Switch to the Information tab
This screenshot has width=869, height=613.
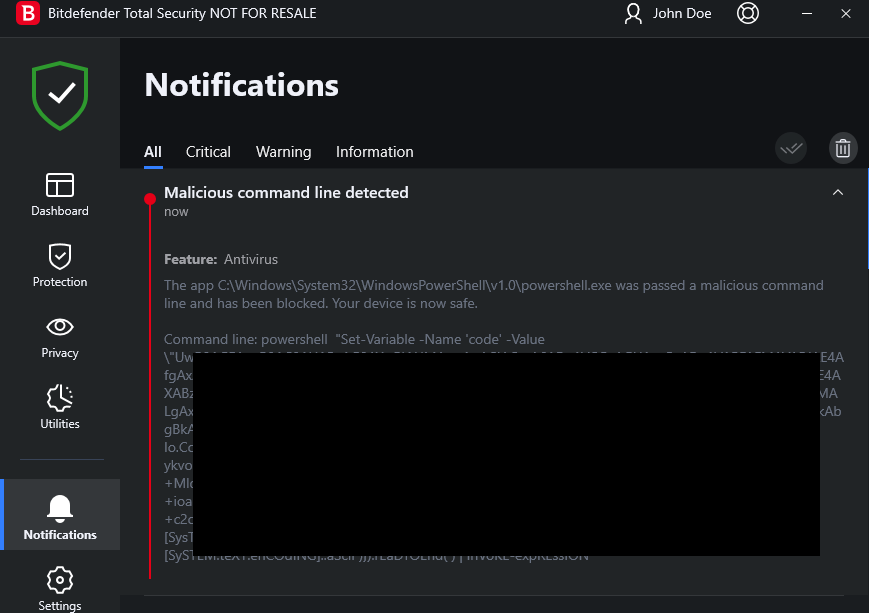point(374,152)
